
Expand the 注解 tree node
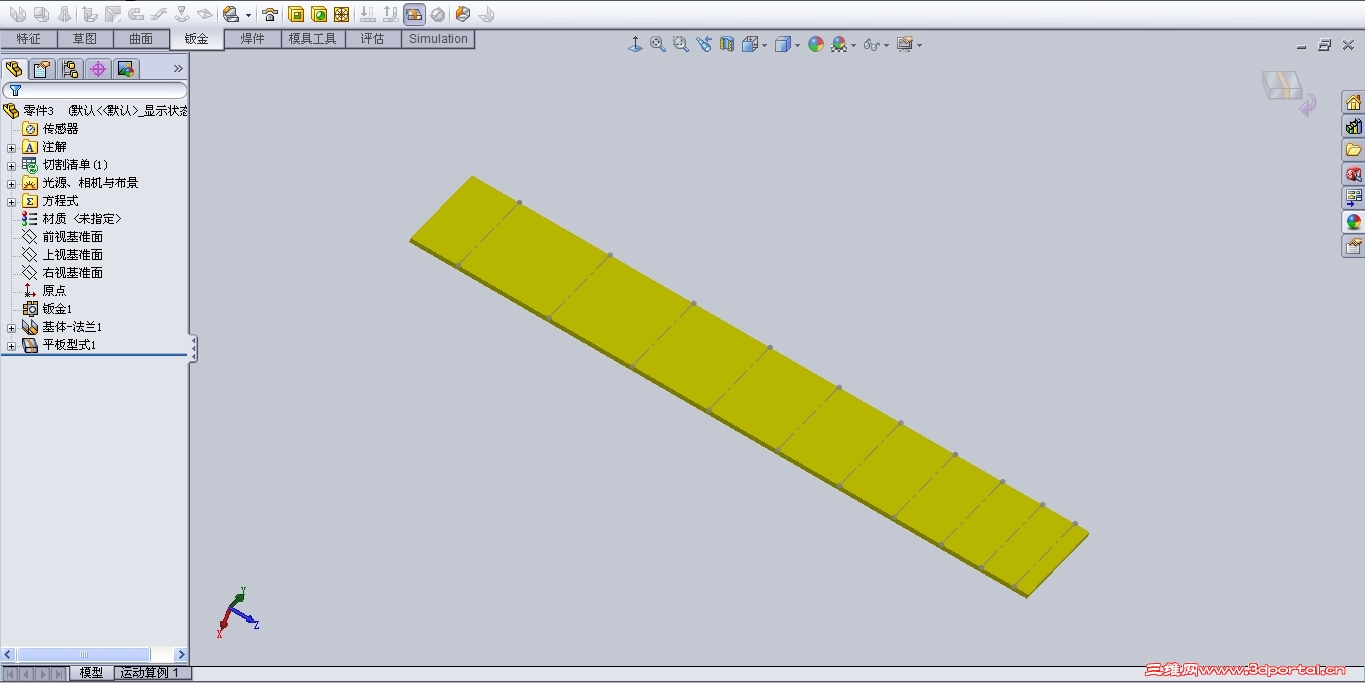point(11,147)
